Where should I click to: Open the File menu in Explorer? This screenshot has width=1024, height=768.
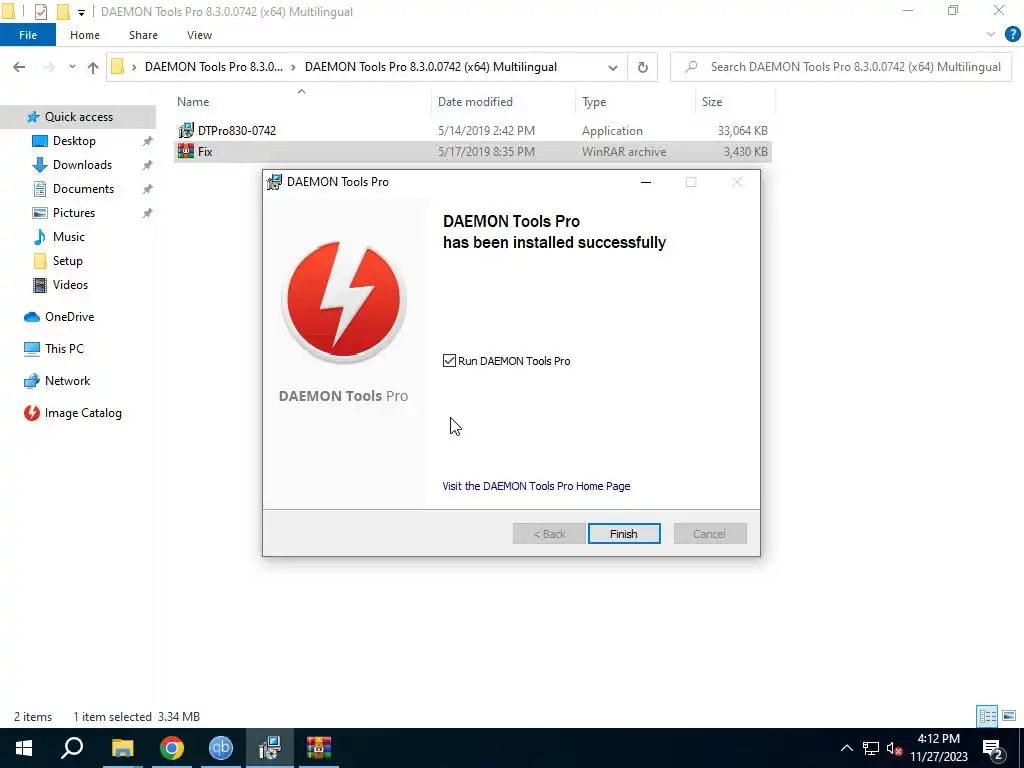[28, 35]
